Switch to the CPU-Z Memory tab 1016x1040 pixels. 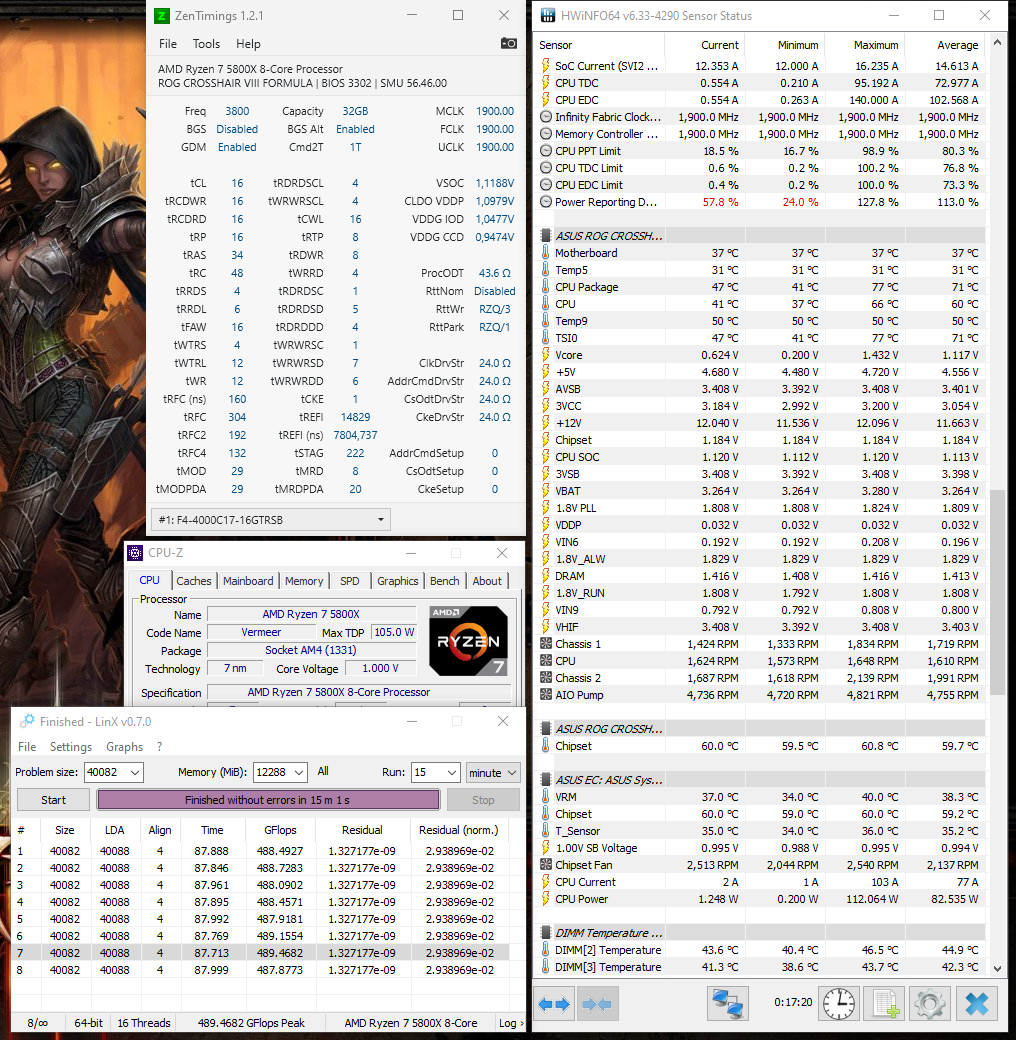pos(304,580)
